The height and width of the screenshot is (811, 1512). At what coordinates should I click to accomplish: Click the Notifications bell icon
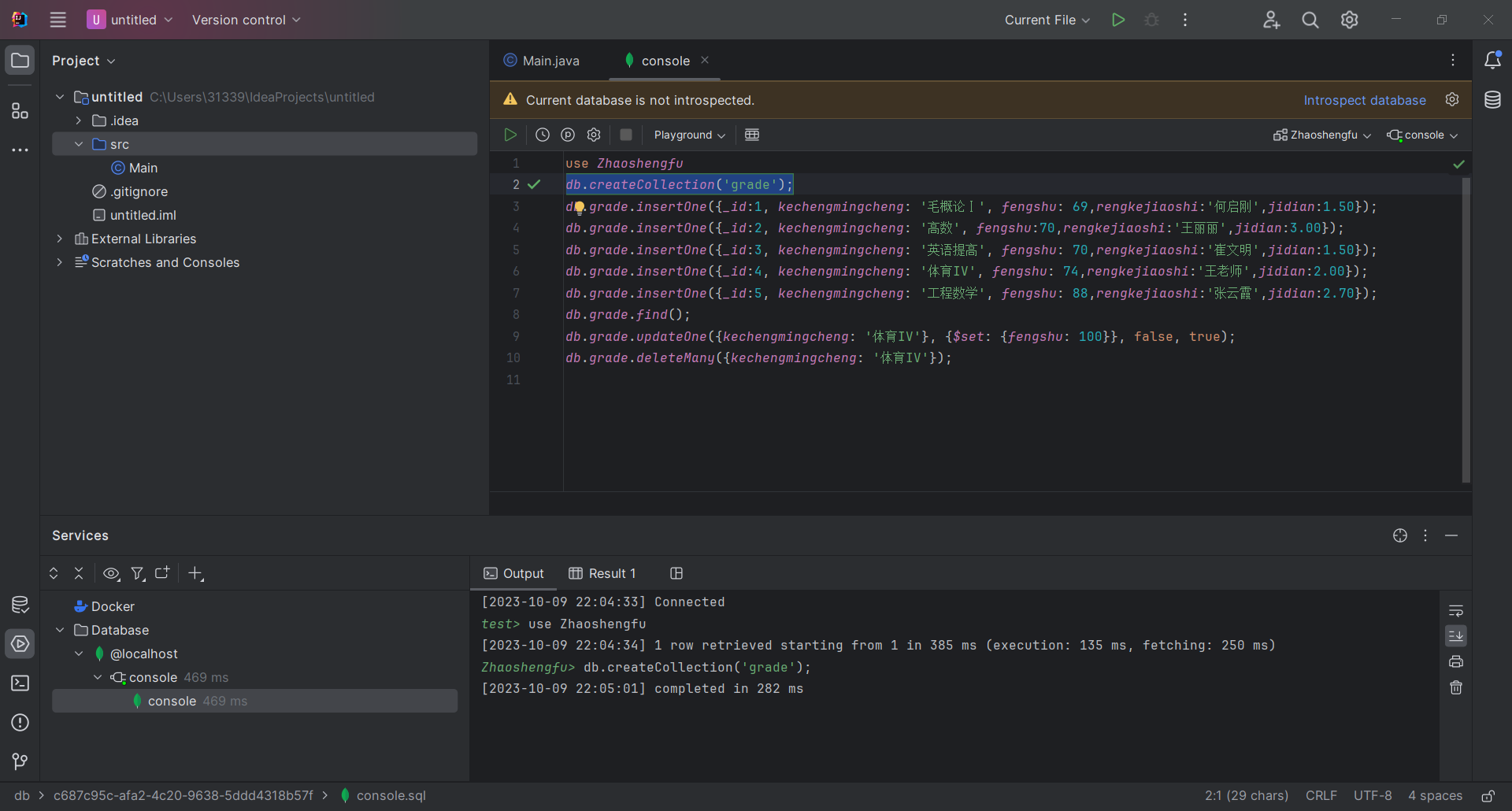pos(1492,61)
